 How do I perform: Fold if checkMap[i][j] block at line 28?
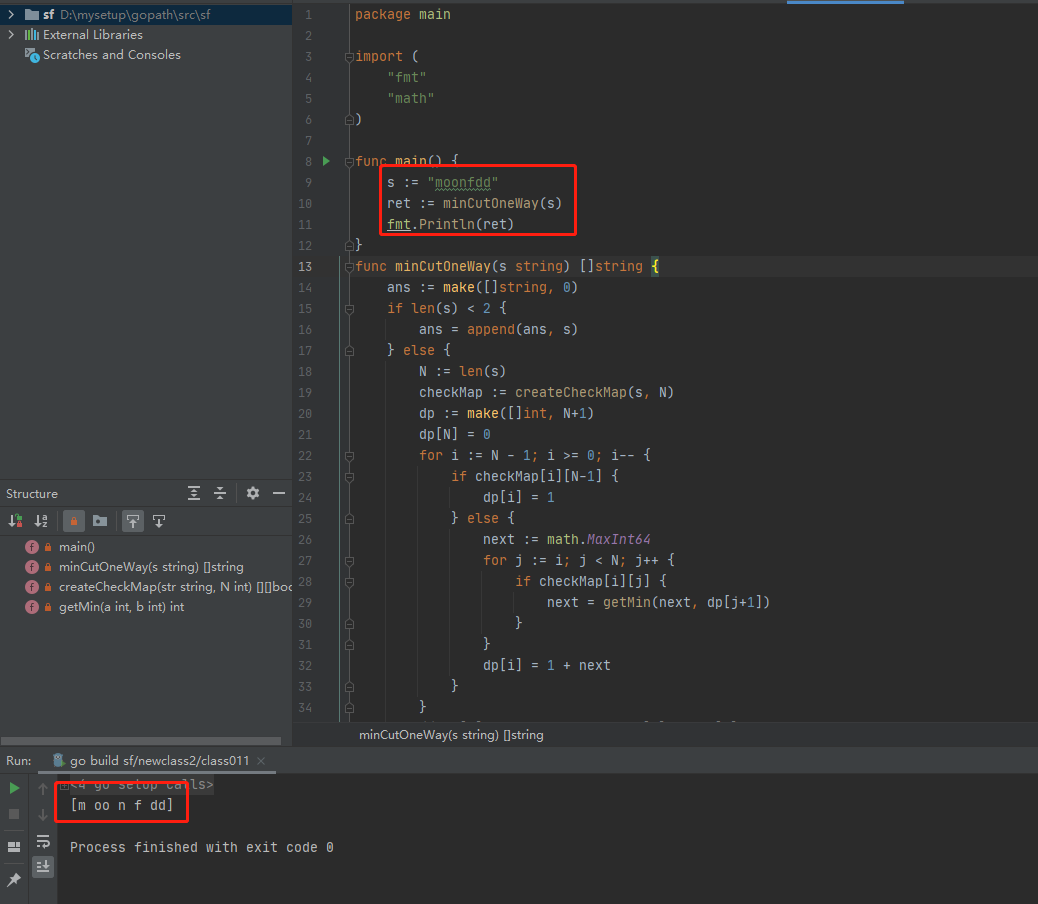pyautogui.click(x=349, y=582)
